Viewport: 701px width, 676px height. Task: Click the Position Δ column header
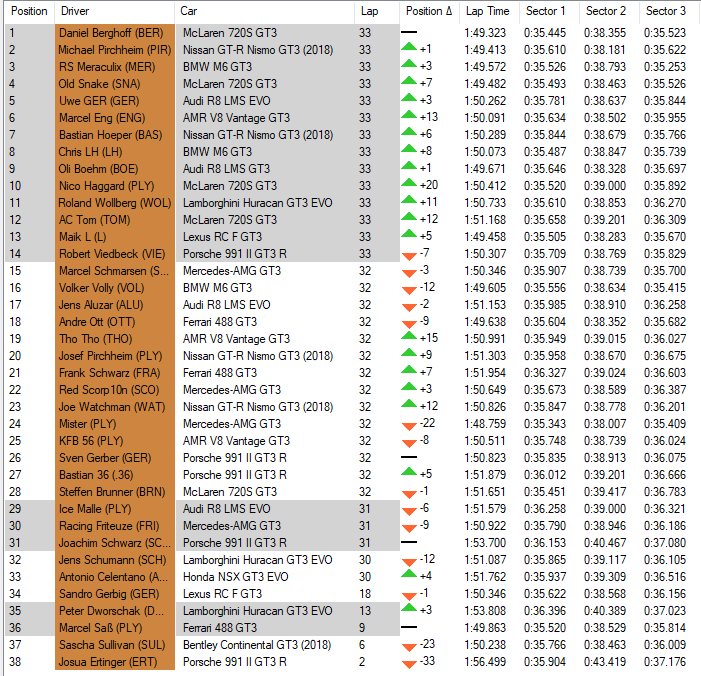pos(429,11)
